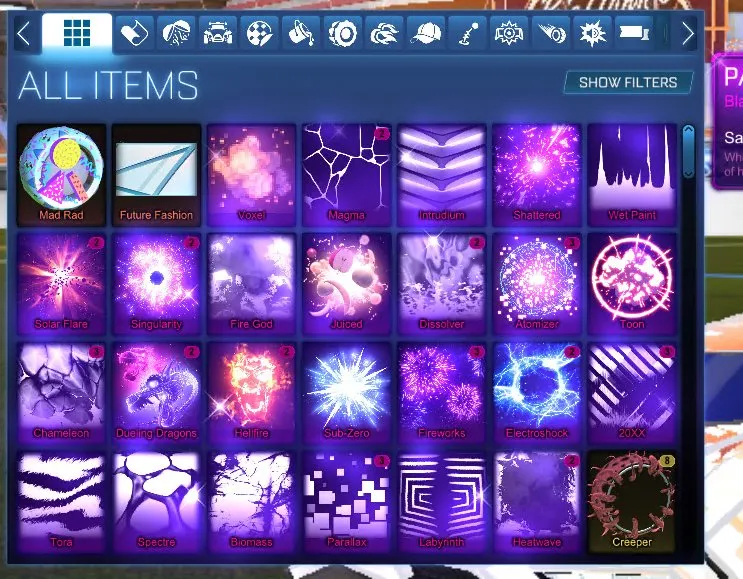Viewport: 743px width, 579px height.
Task: Select the Biomass item
Action: (251, 502)
